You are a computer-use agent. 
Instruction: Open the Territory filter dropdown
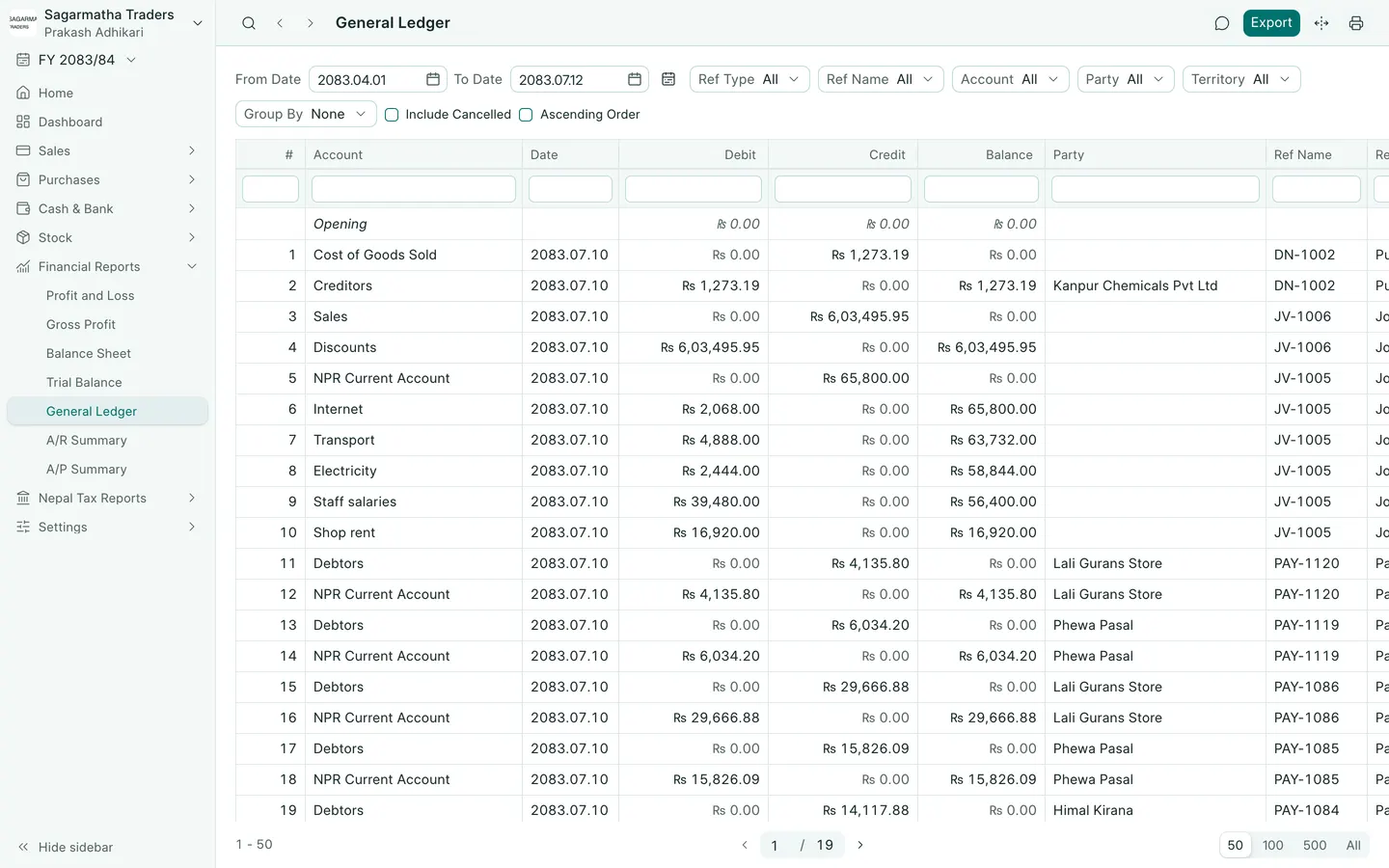[x=1241, y=79]
